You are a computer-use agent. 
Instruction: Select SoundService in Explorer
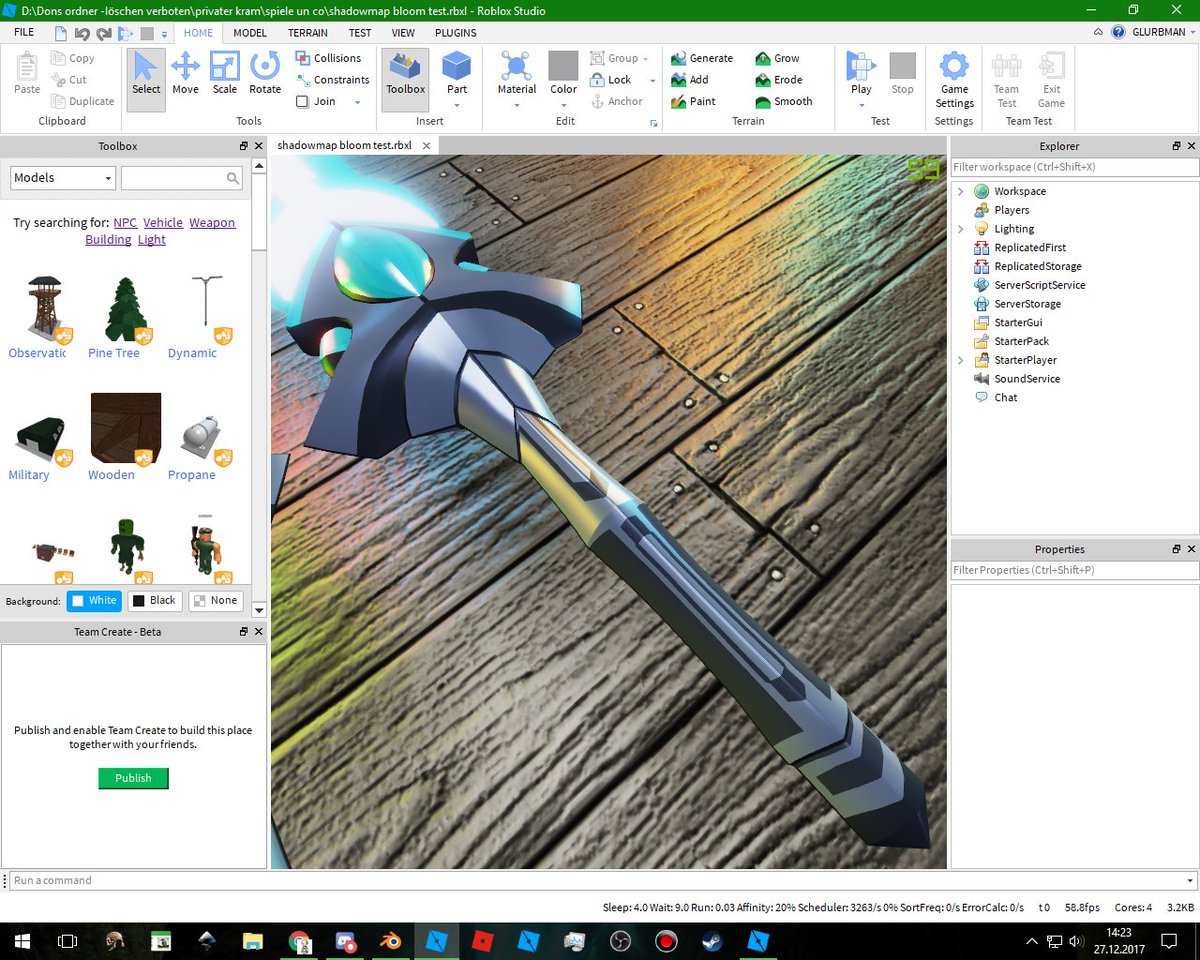(1026, 379)
